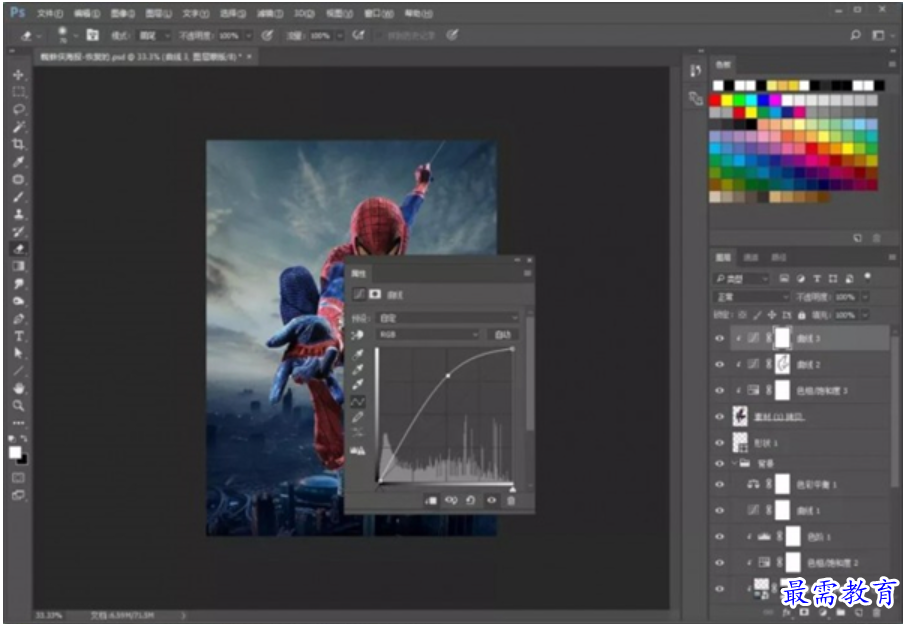This screenshot has height=624, width=905.
Task: Open the layer fill dropdown arrow
Action: pyautogui.click(x=865, y=315)
